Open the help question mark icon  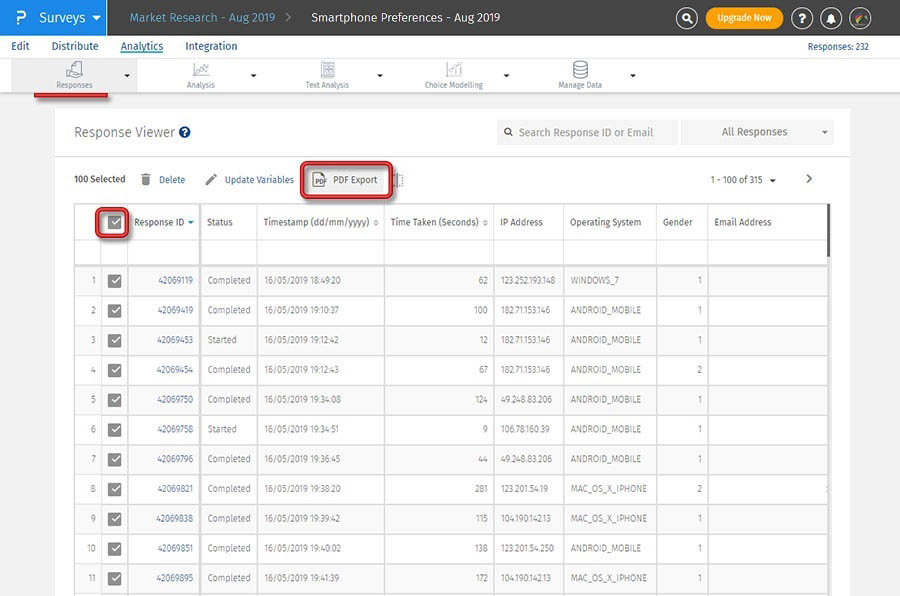pos(801,18)
